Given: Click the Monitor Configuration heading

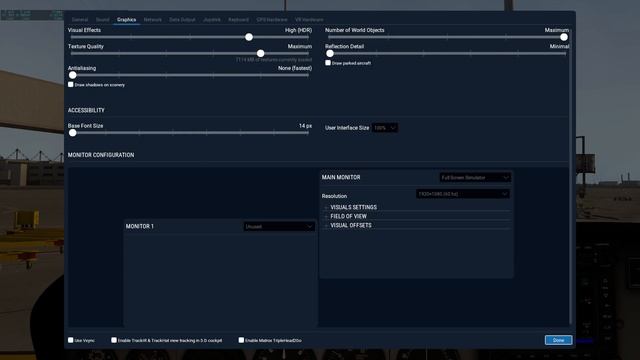Looking at the screenshot, I should click(x=101, y=155).
